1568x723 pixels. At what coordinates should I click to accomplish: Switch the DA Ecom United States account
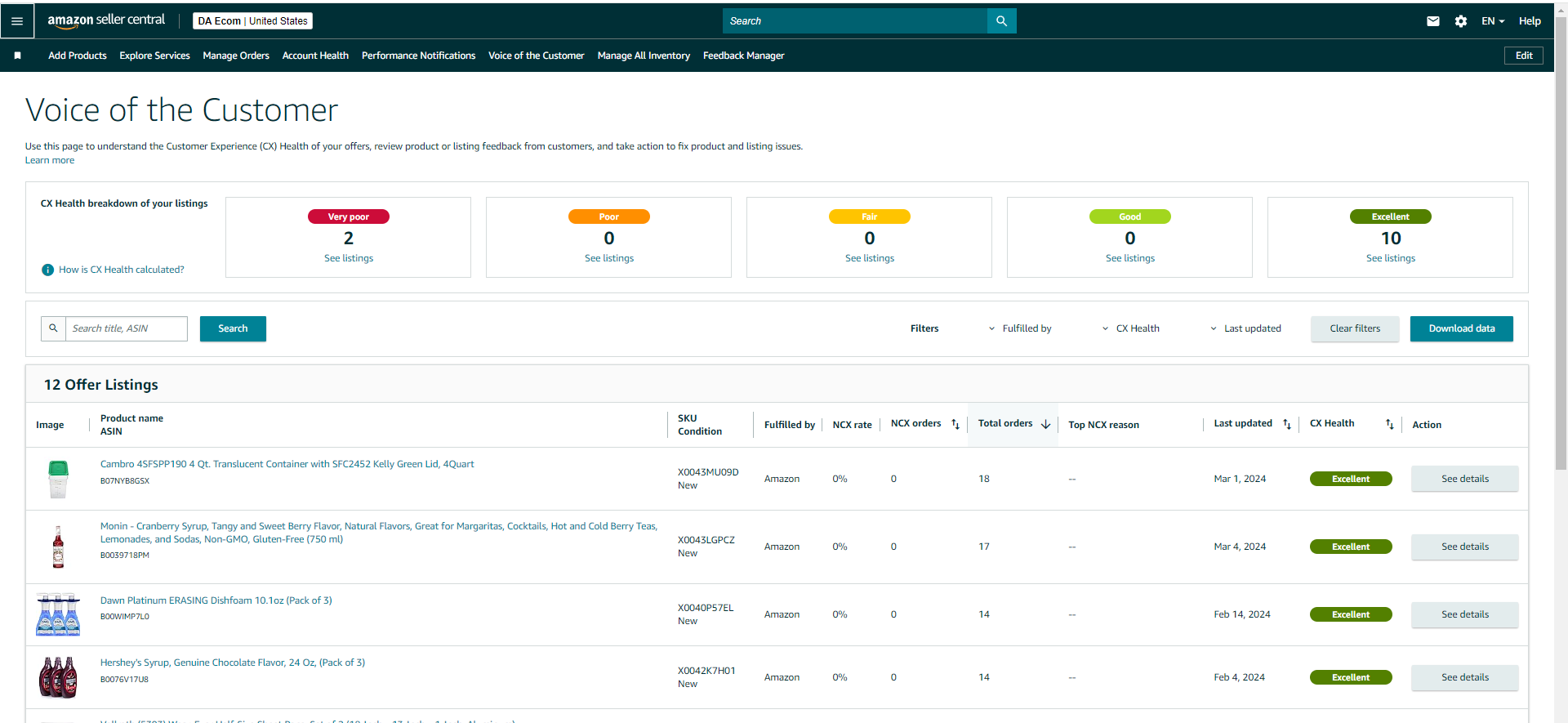(253, 21)
